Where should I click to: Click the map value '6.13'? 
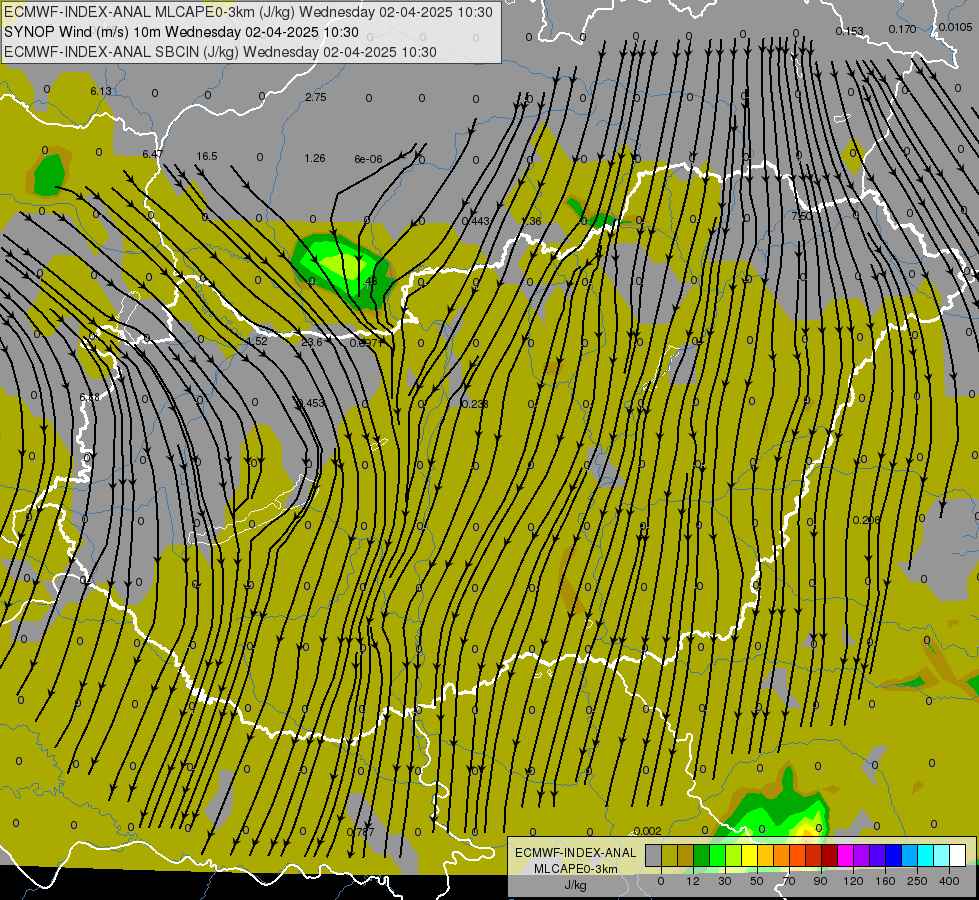101,91
